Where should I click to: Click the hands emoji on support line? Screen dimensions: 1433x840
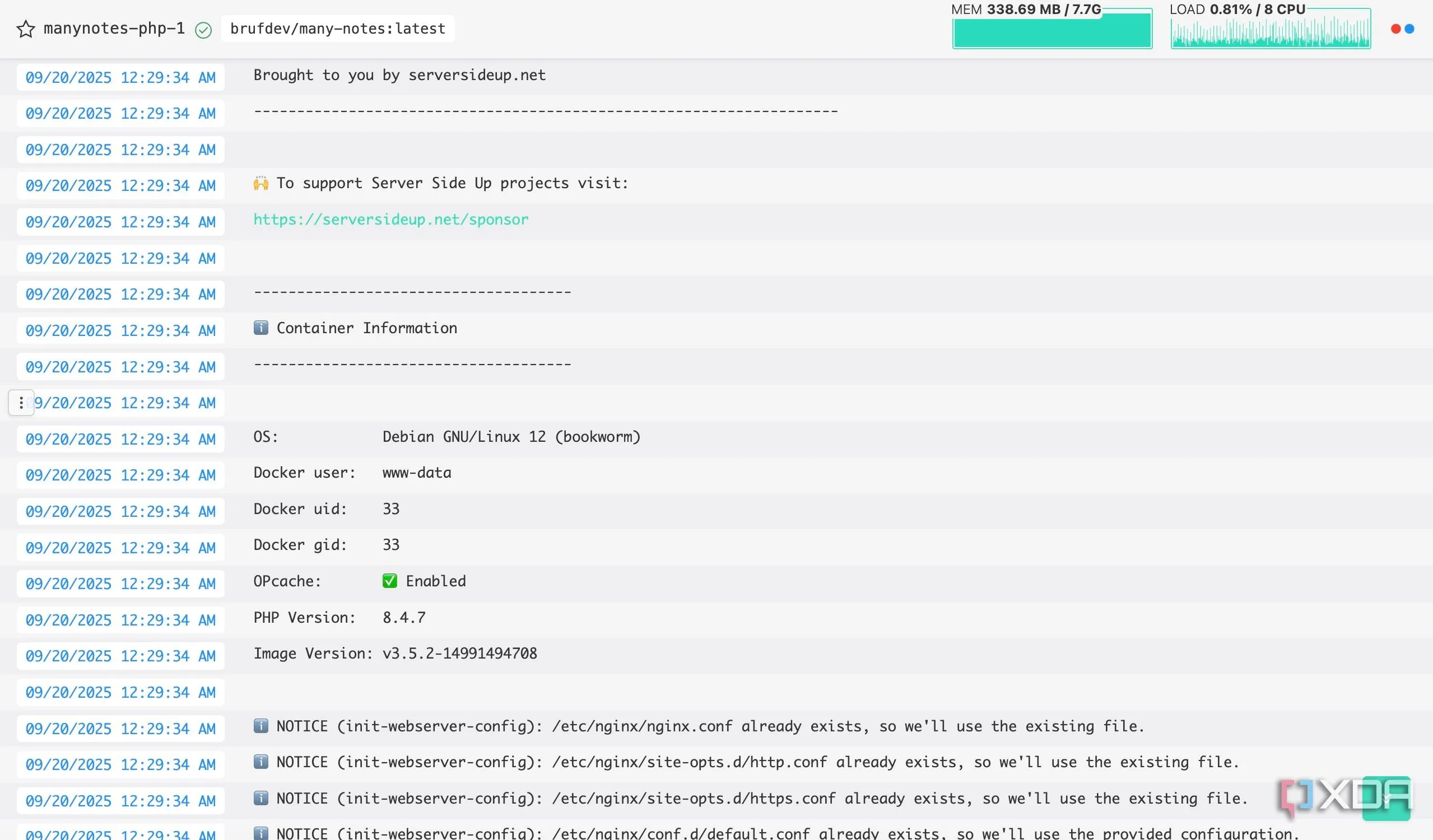pyautogui.click(x=261, y=183)
